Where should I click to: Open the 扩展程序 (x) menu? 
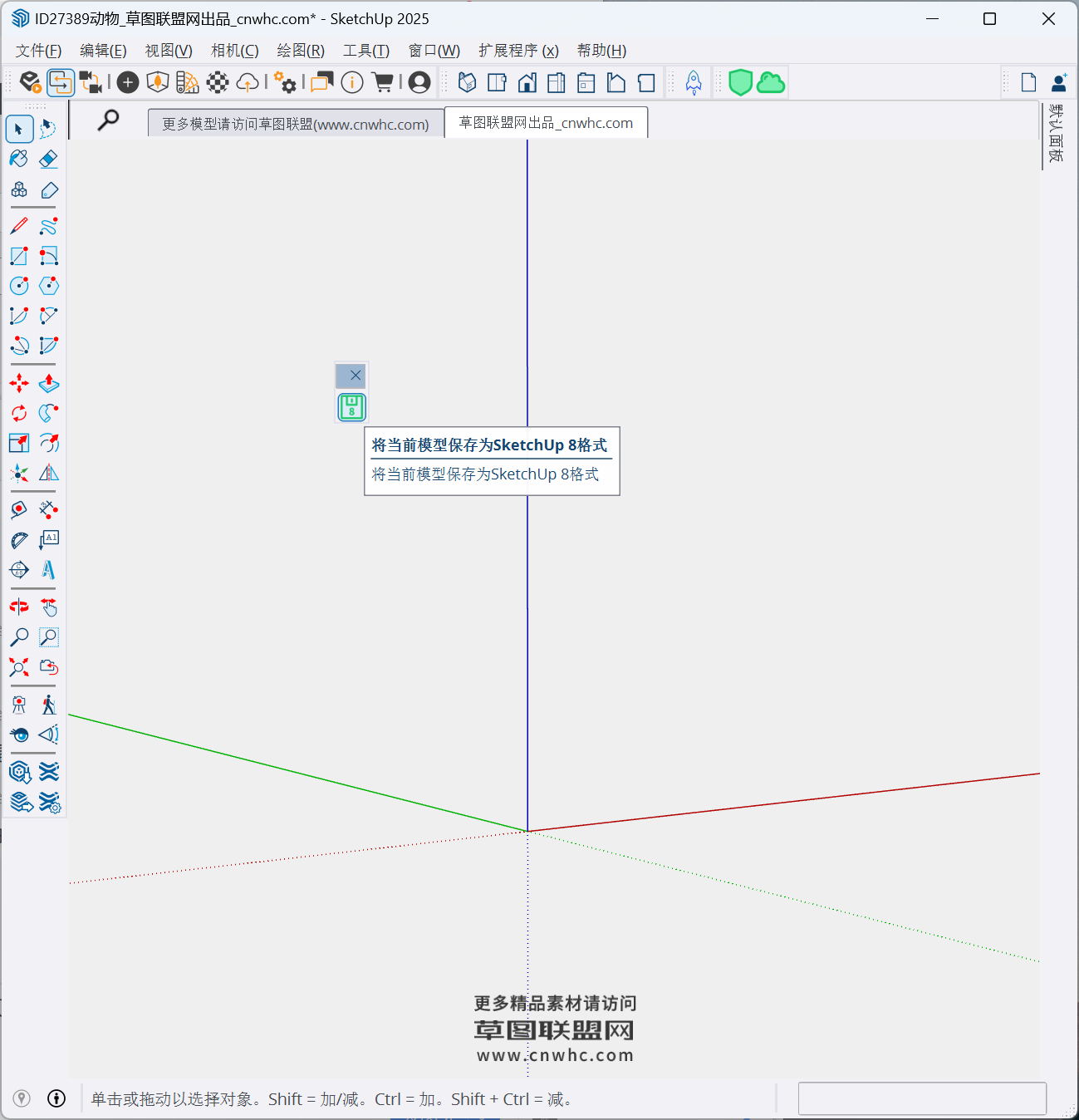(x=518, y=51)
